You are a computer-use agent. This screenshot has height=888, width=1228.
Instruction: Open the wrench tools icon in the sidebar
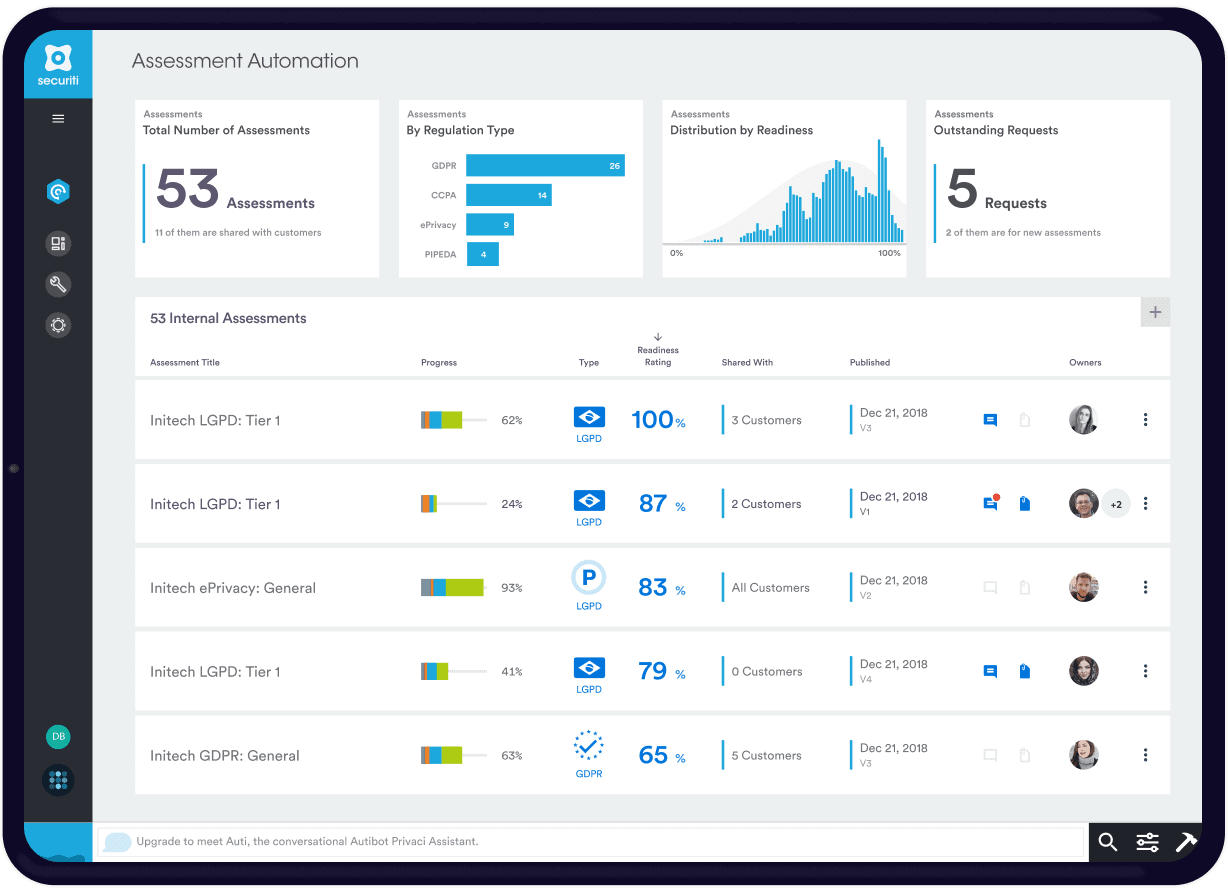click(57, 284)
